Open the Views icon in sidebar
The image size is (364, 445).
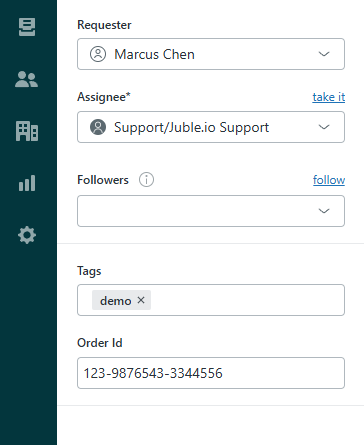27,27
